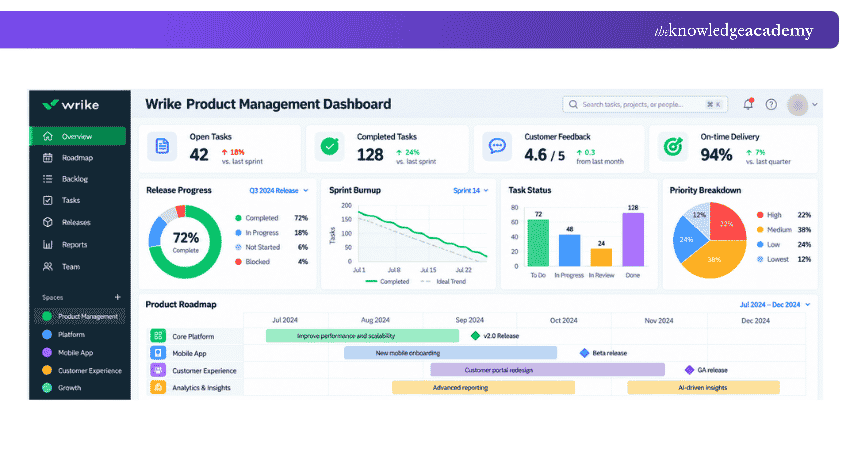Screen dimensions: 850x450
Task: Click the Mobile App row icon
Action: click(158, 353)
